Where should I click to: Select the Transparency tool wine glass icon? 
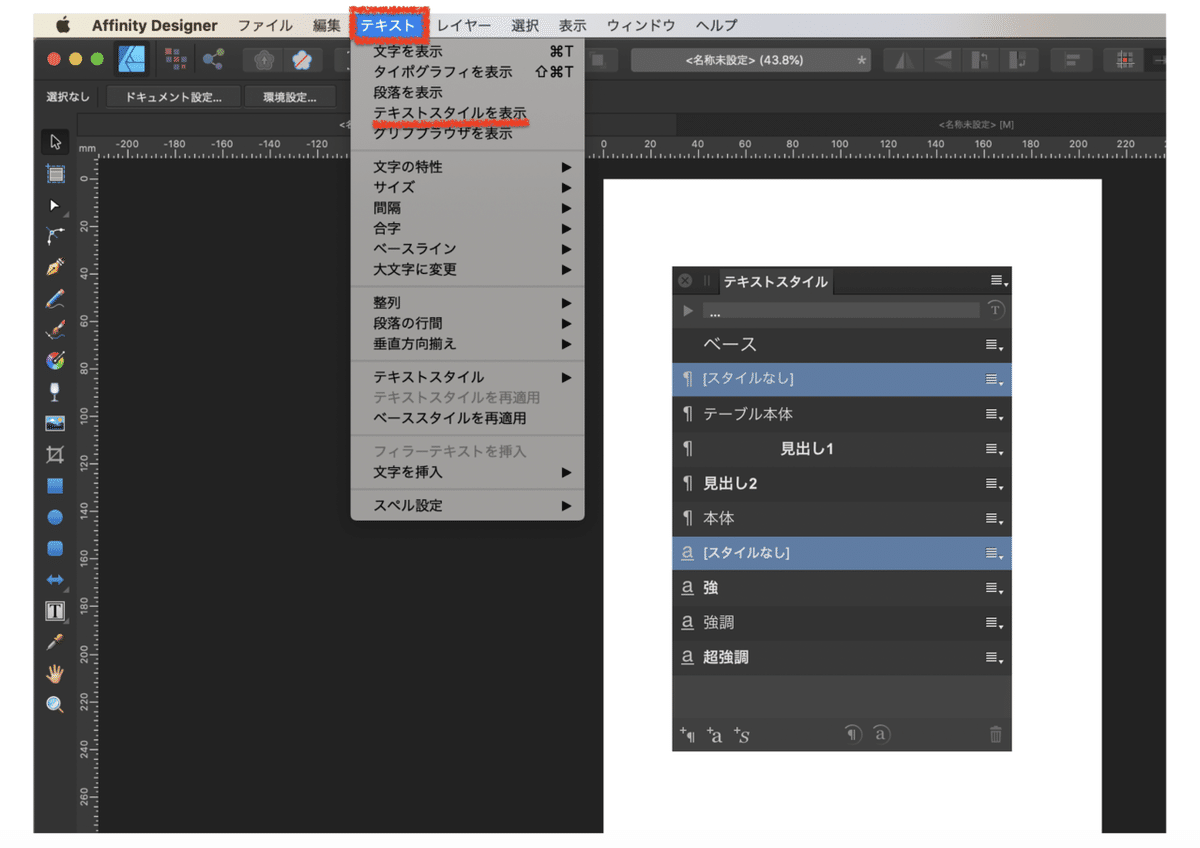coord(55,392)
